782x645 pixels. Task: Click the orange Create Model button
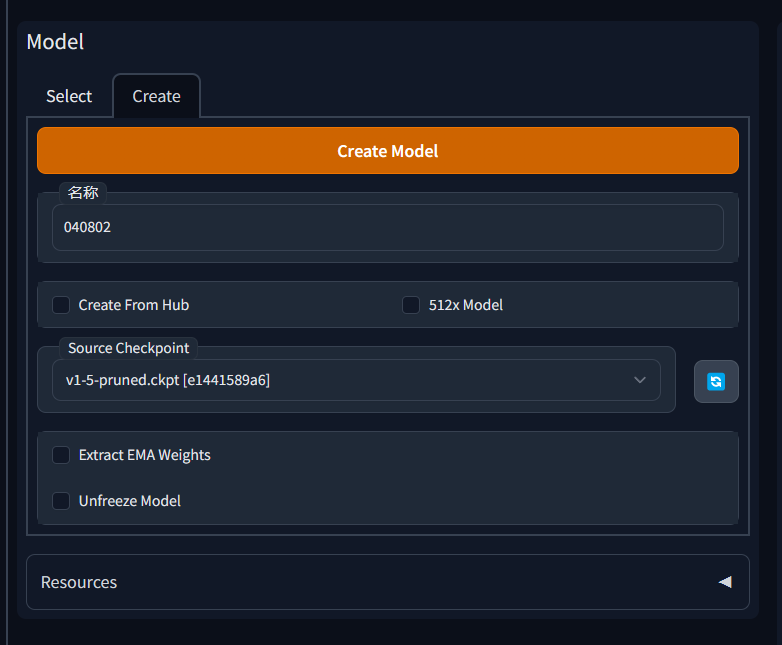pos(388,151)
